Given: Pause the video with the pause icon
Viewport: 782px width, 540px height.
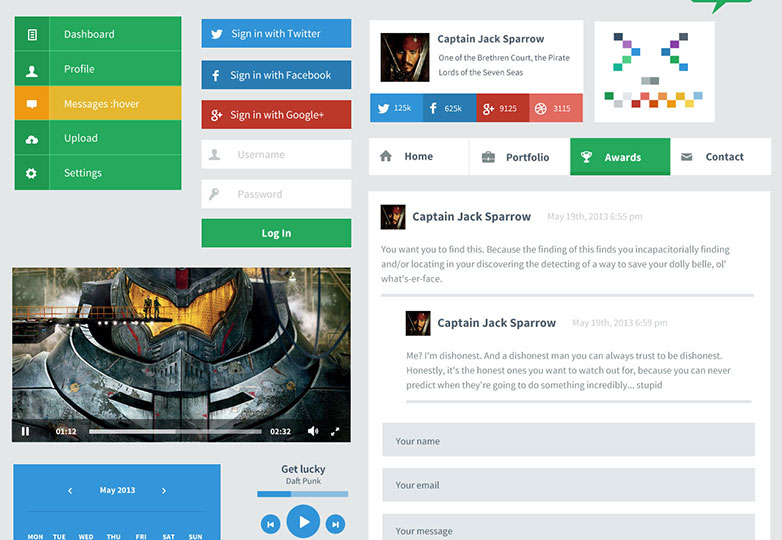Looking at the screenshot, I should (x=25, y=432).
